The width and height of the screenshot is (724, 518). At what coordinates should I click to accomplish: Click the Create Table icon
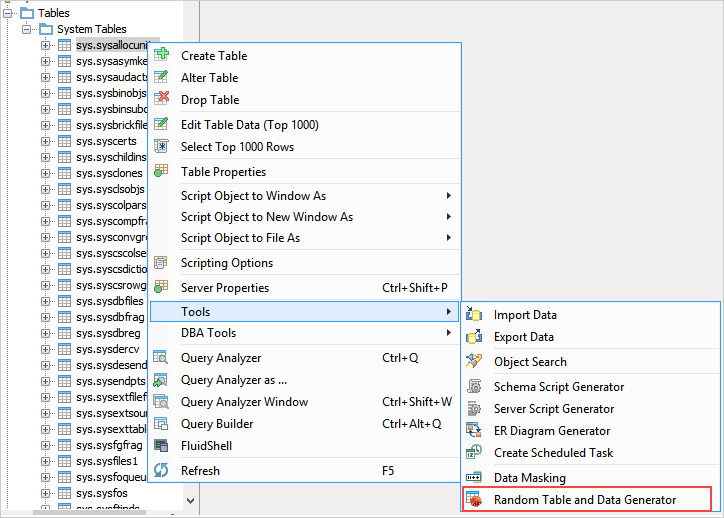[x=161, y=56]
